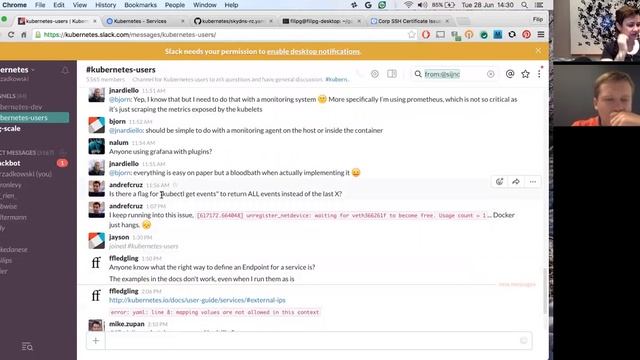Click the enable desktop notifications link
The width and height of the screenshot is (640, 360).
pos(313,51)
